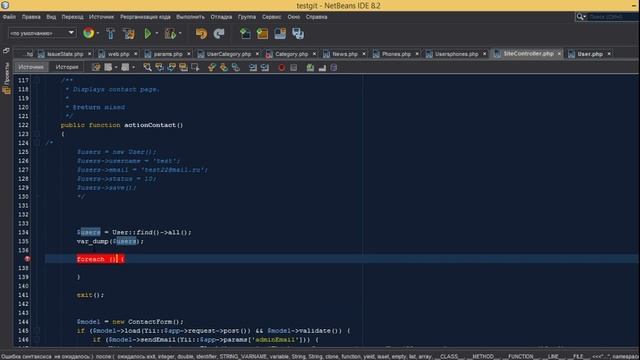640x360 pixels.
Task: Collapse the if block fold at line 145
Action: 37,331
